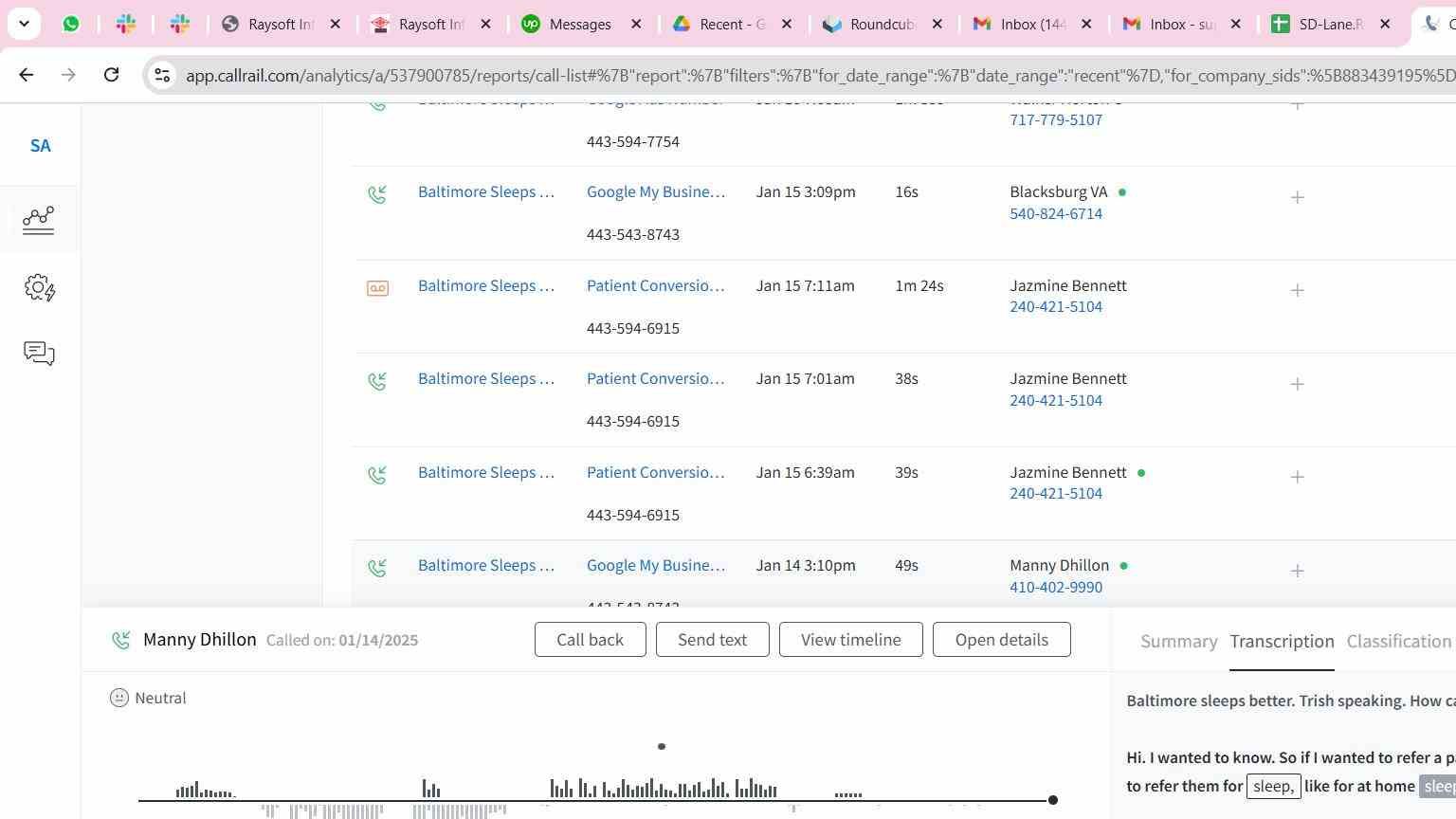
Task: Click the playhead dot above the waveform
Action: [x=662, y=747]
